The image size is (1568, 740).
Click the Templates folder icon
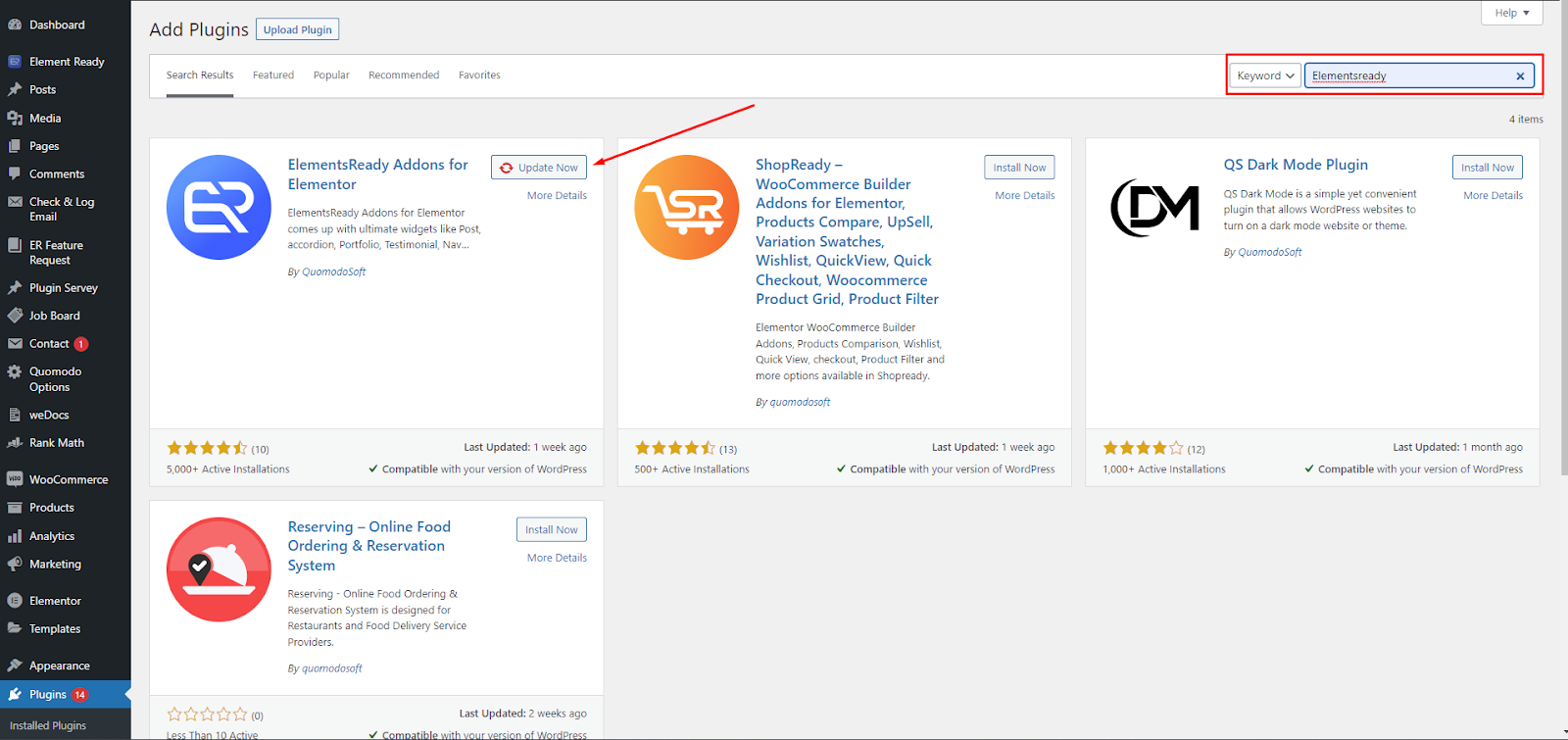click(x=15, y=628)
